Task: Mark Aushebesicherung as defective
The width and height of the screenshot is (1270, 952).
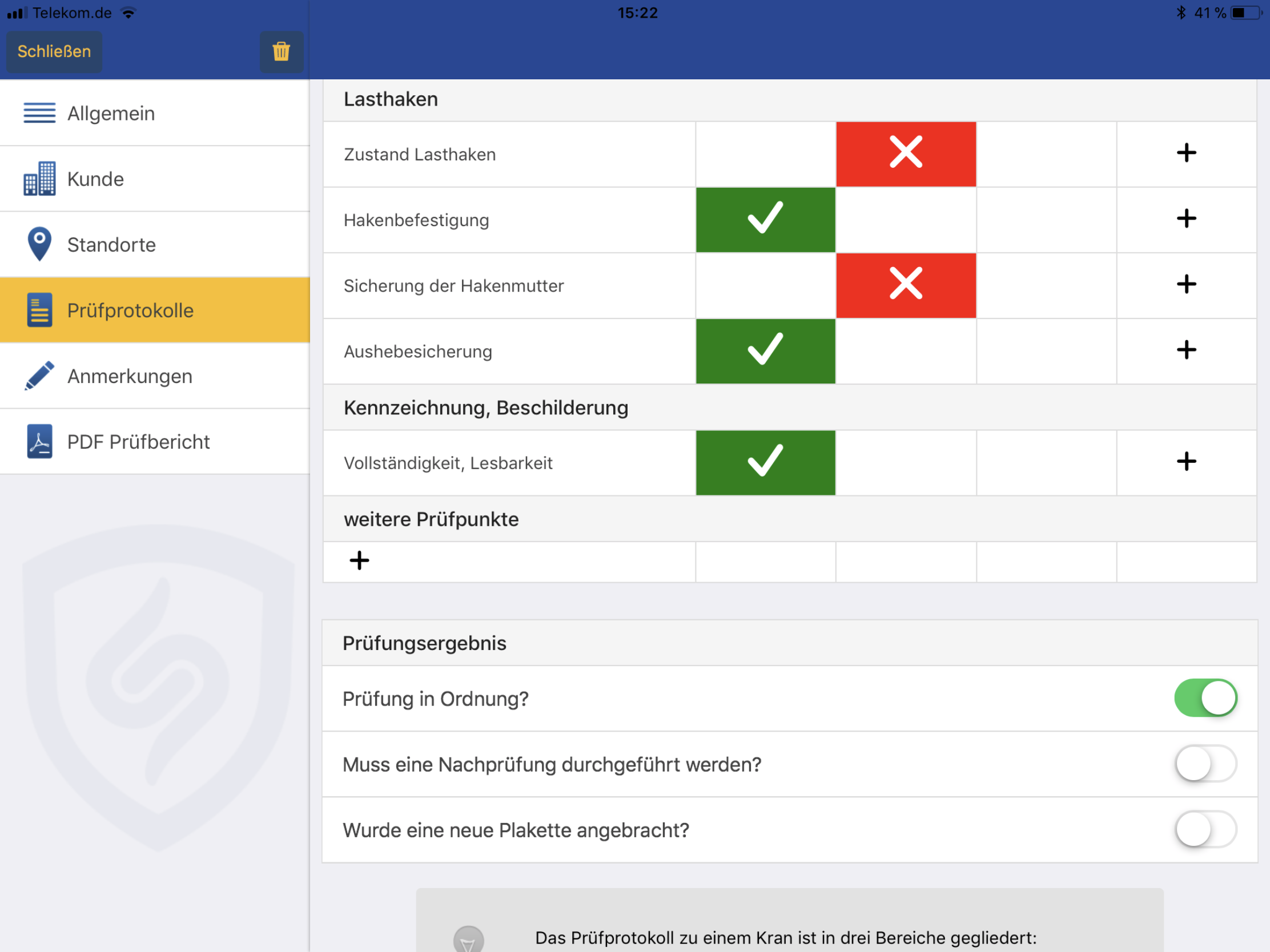Action: click(906, 351)
